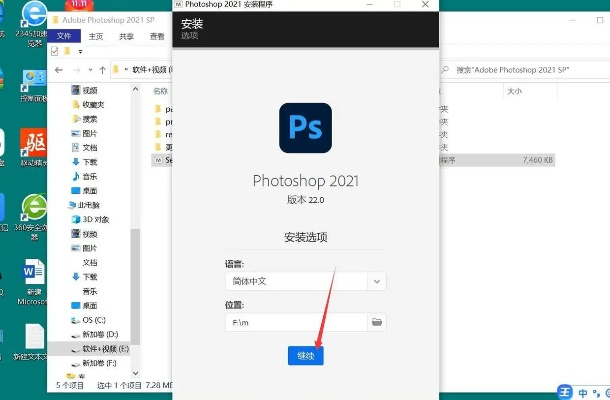Select the first folder row in file list

tap(163, 109)
